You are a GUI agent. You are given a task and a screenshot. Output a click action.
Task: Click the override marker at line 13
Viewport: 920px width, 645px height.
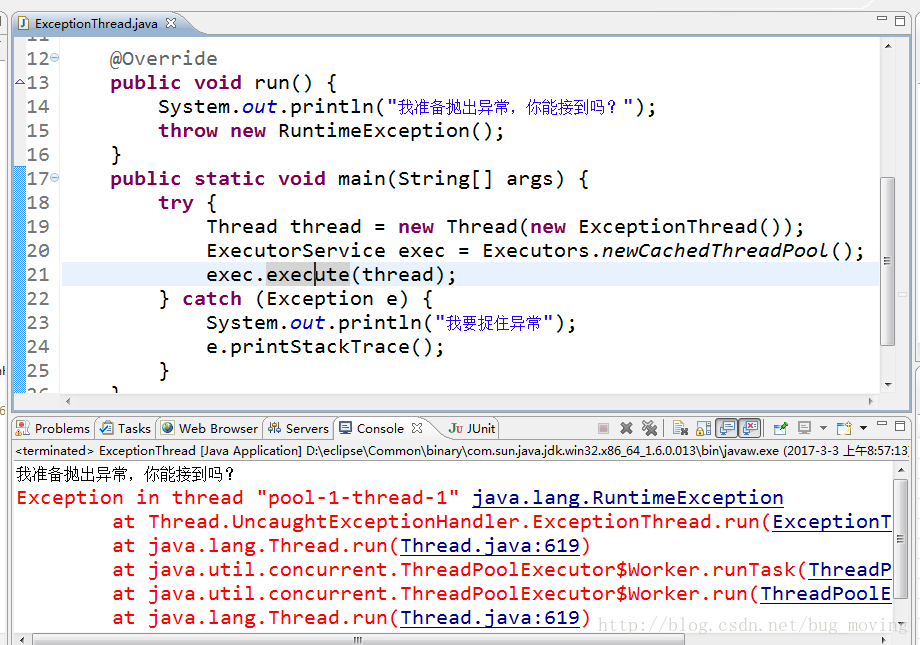coord(19,82)
